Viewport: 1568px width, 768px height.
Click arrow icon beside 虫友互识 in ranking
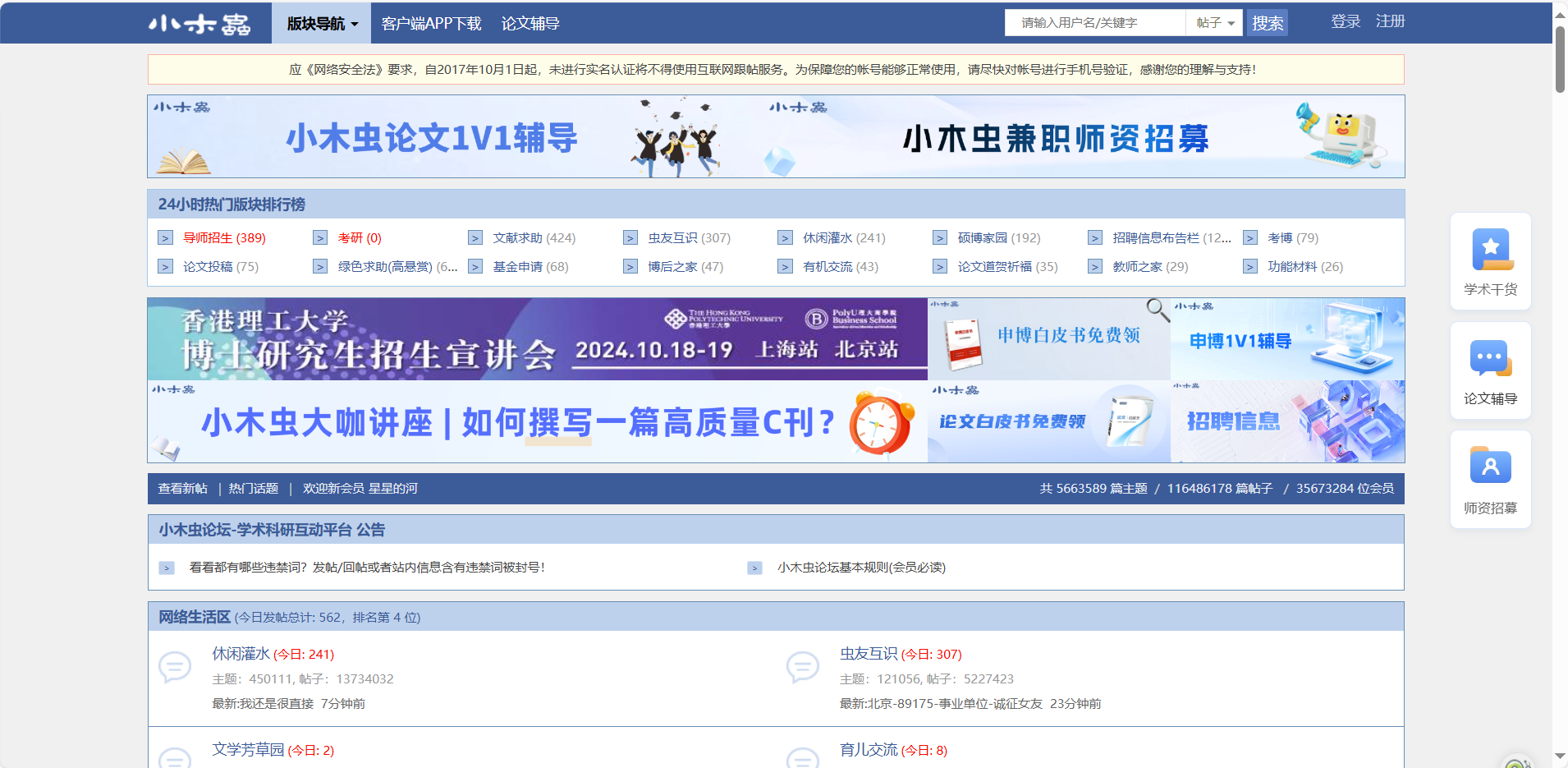coord(630,238)
